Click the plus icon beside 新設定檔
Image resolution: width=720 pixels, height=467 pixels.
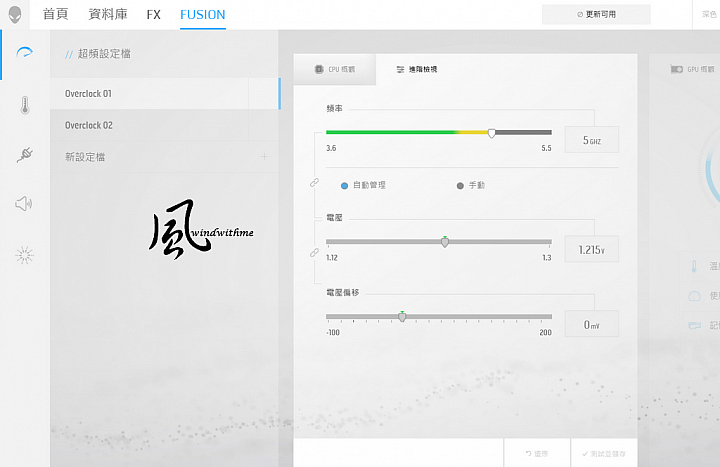[x=264, y=157]
